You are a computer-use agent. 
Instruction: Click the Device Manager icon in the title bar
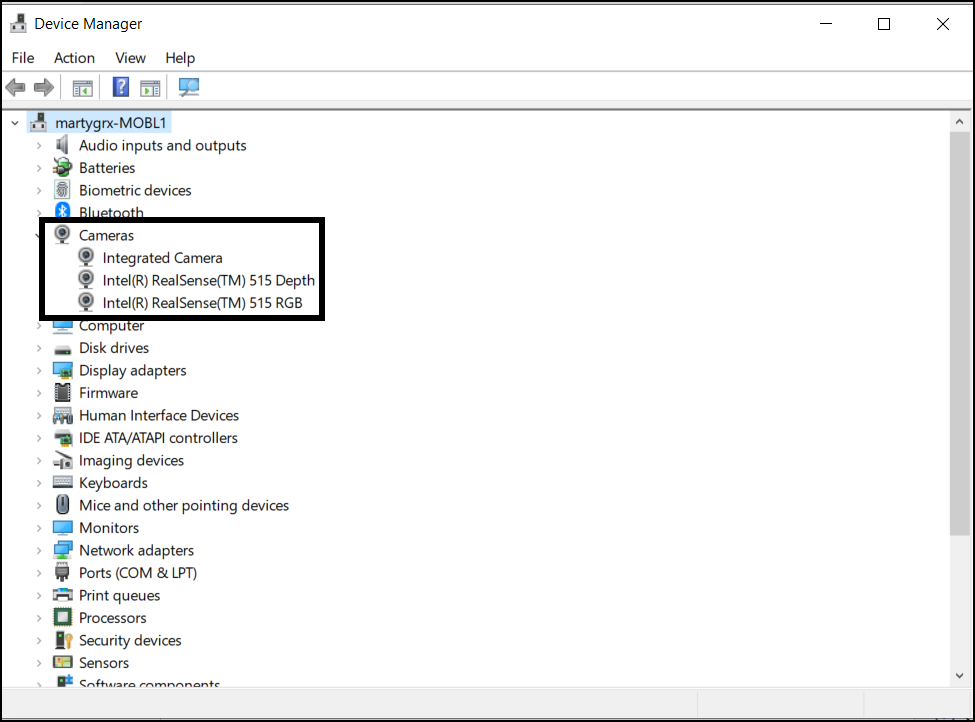18,22
